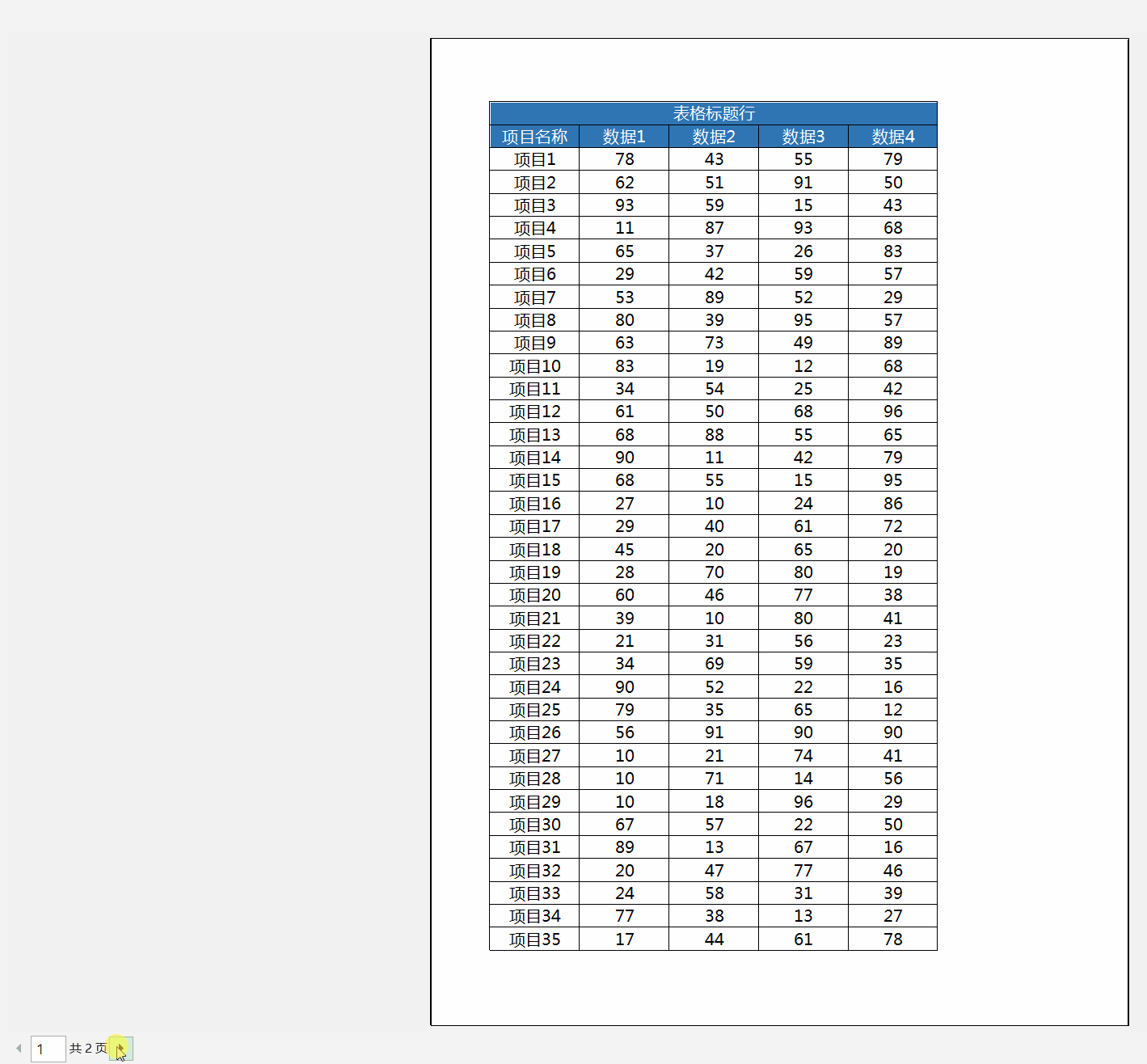Click the row label 项目33
The width and height of the screenshot is (1147, 1064).
click(535, 893)
